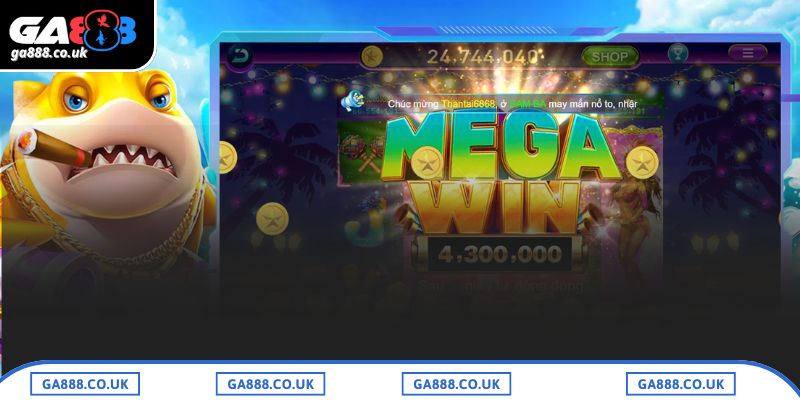This screenshot has width=800, height=400.
Task: Click the gold star coin right of MEGA
Action: point(642,162)
